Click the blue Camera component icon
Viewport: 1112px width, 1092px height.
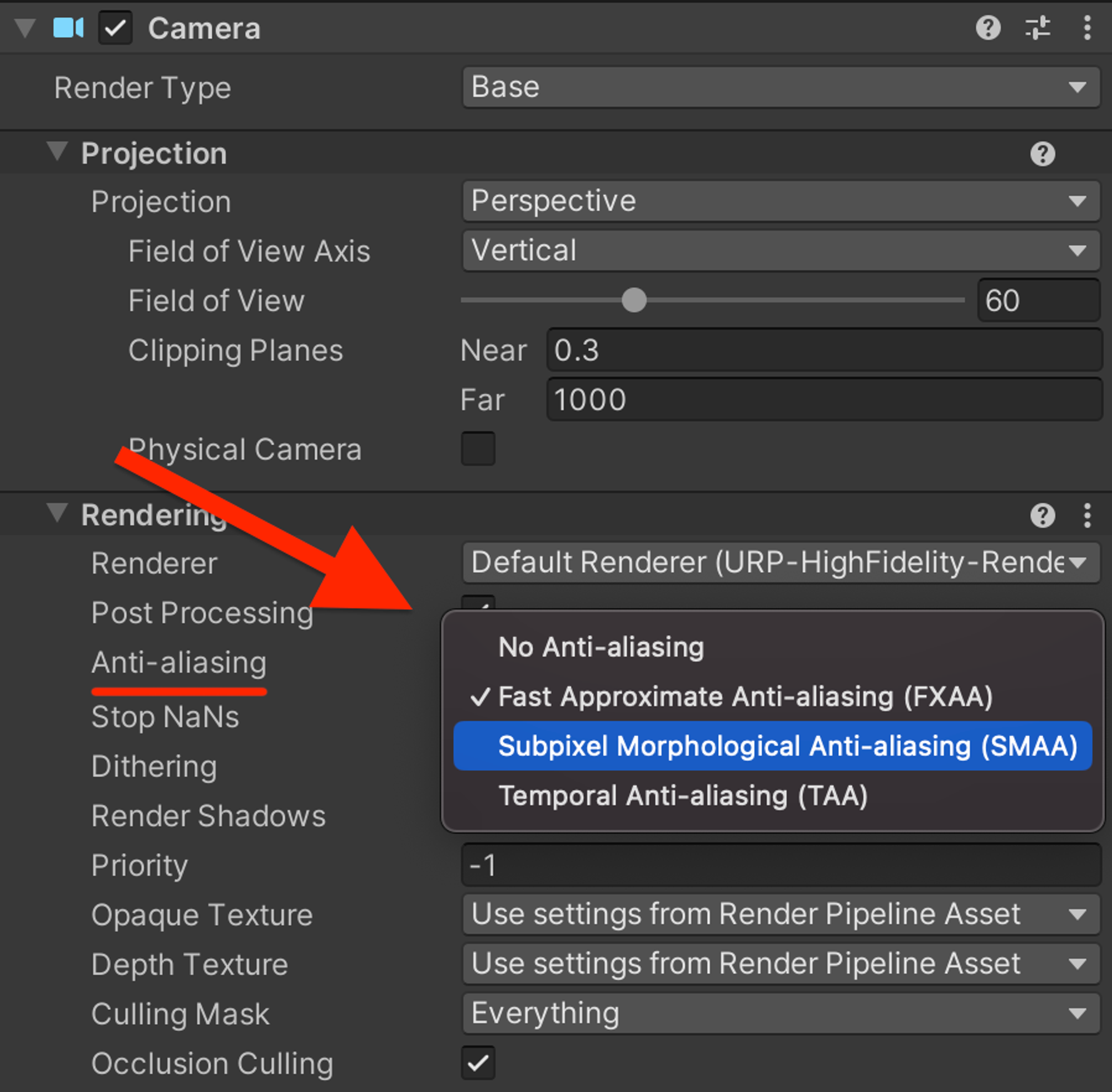pos(68,28)
